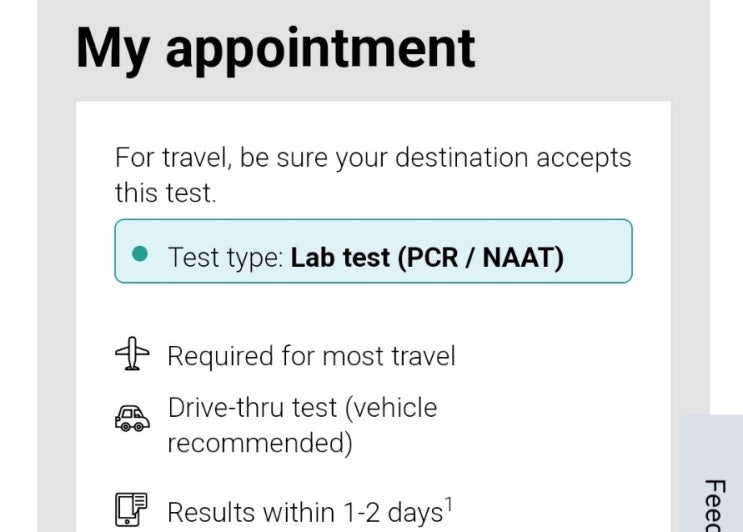Open footnote 1 after Results text
Viewport: 743px width, 532px height.
[x=450, y=505]
